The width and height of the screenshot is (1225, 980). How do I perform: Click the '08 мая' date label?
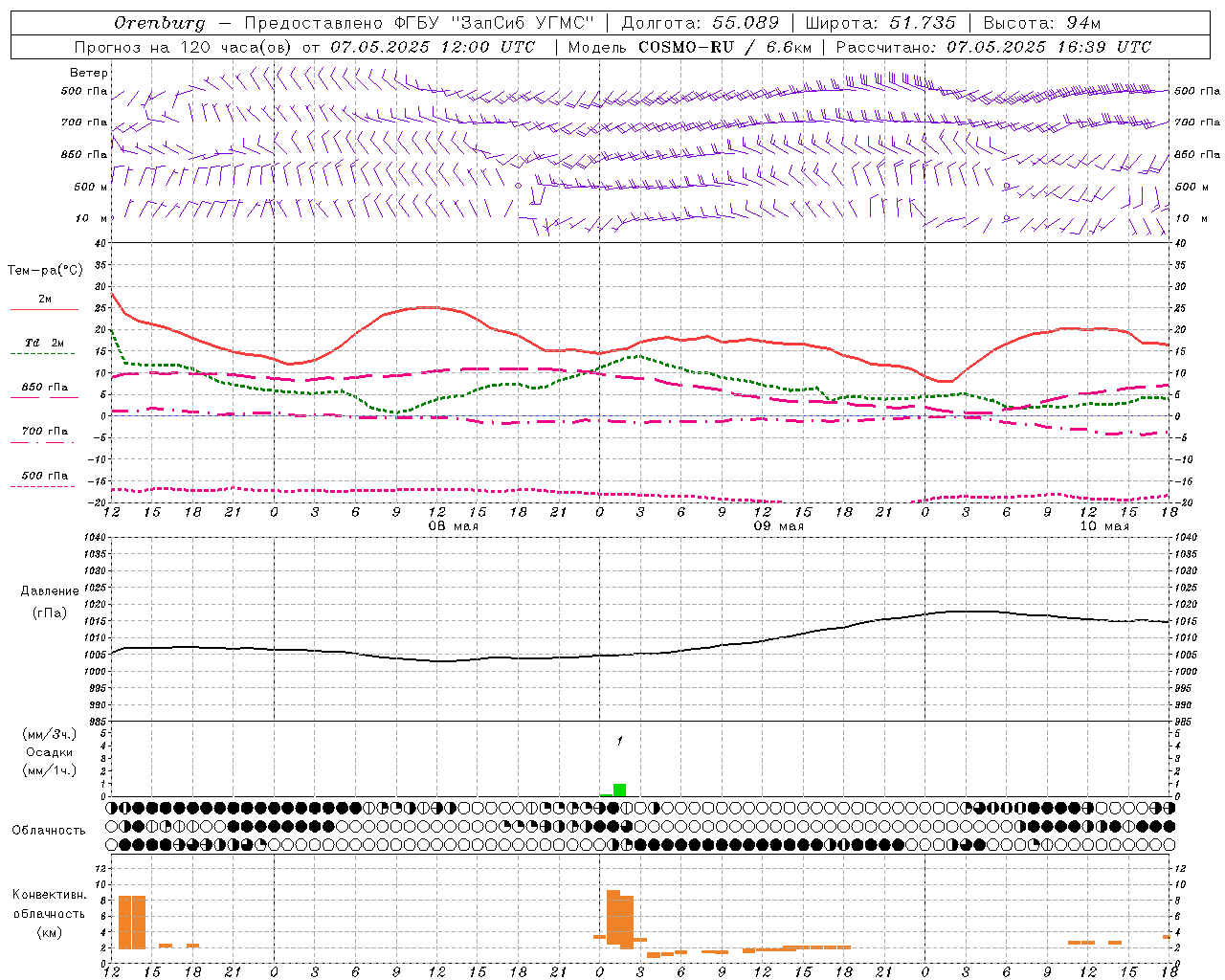click(x=453, y=526)
